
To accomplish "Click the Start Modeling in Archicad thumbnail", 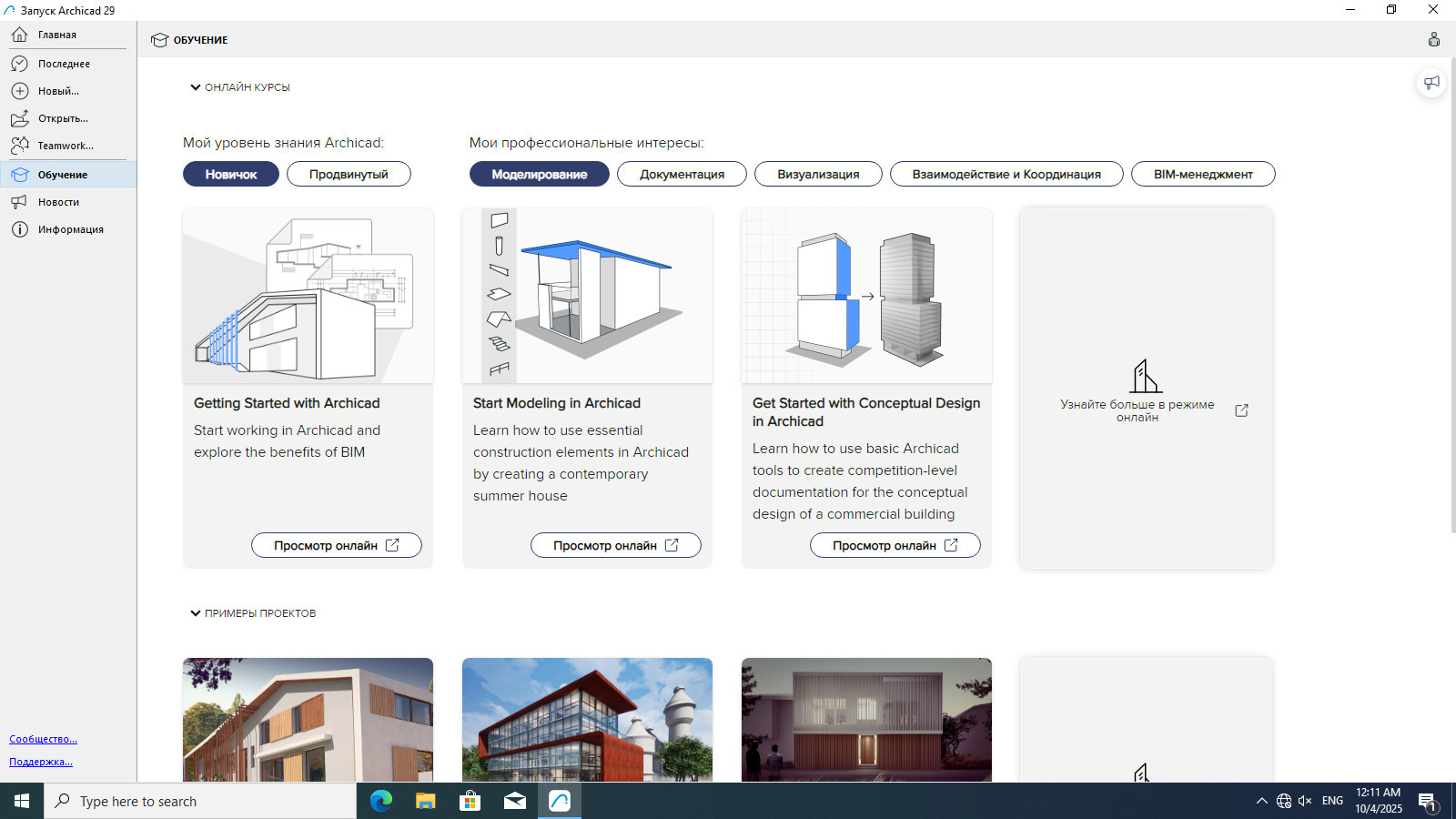I will [587, 296].
